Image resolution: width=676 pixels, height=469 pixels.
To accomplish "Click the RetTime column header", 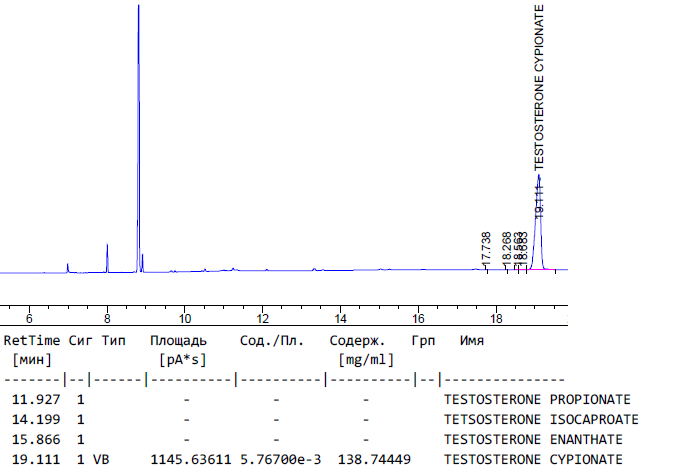I will click(31, 340).
